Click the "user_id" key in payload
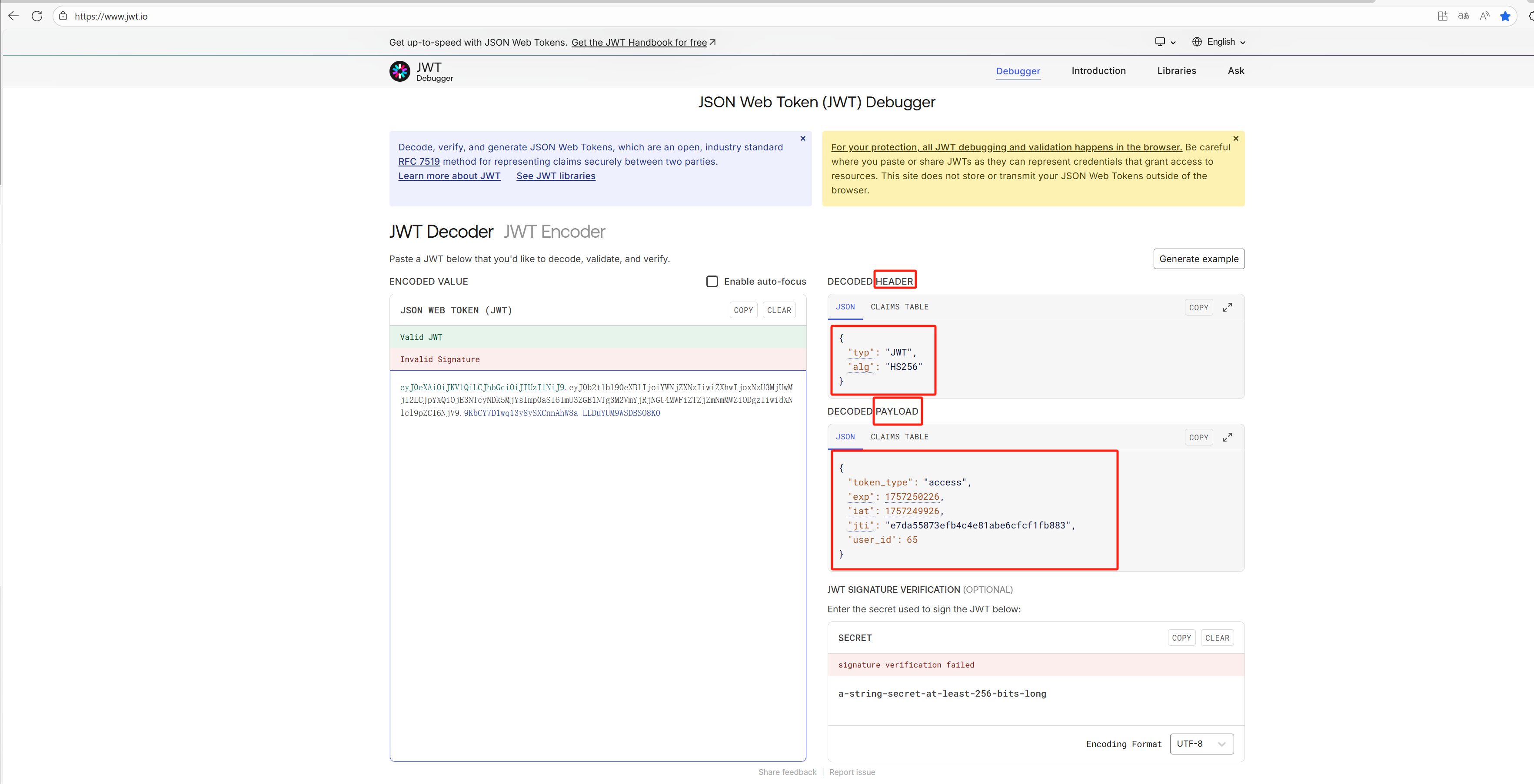 (872, 539)
